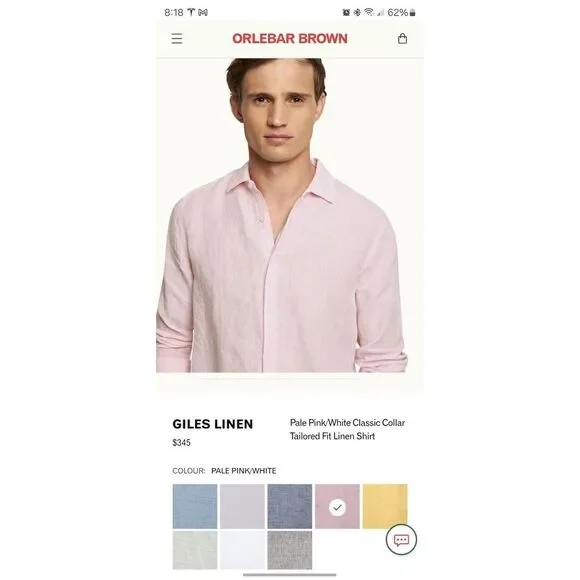The height and width of the screenshot is (580, 580).
Task: Open the live chat bubble
Action: [401, 540]
